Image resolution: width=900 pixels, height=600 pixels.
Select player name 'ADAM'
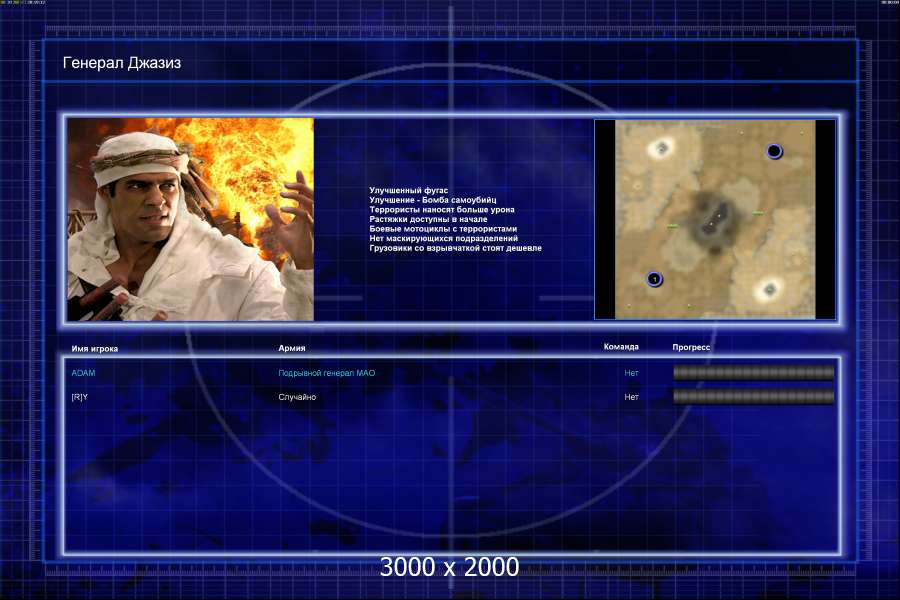[x=83, y=373]
